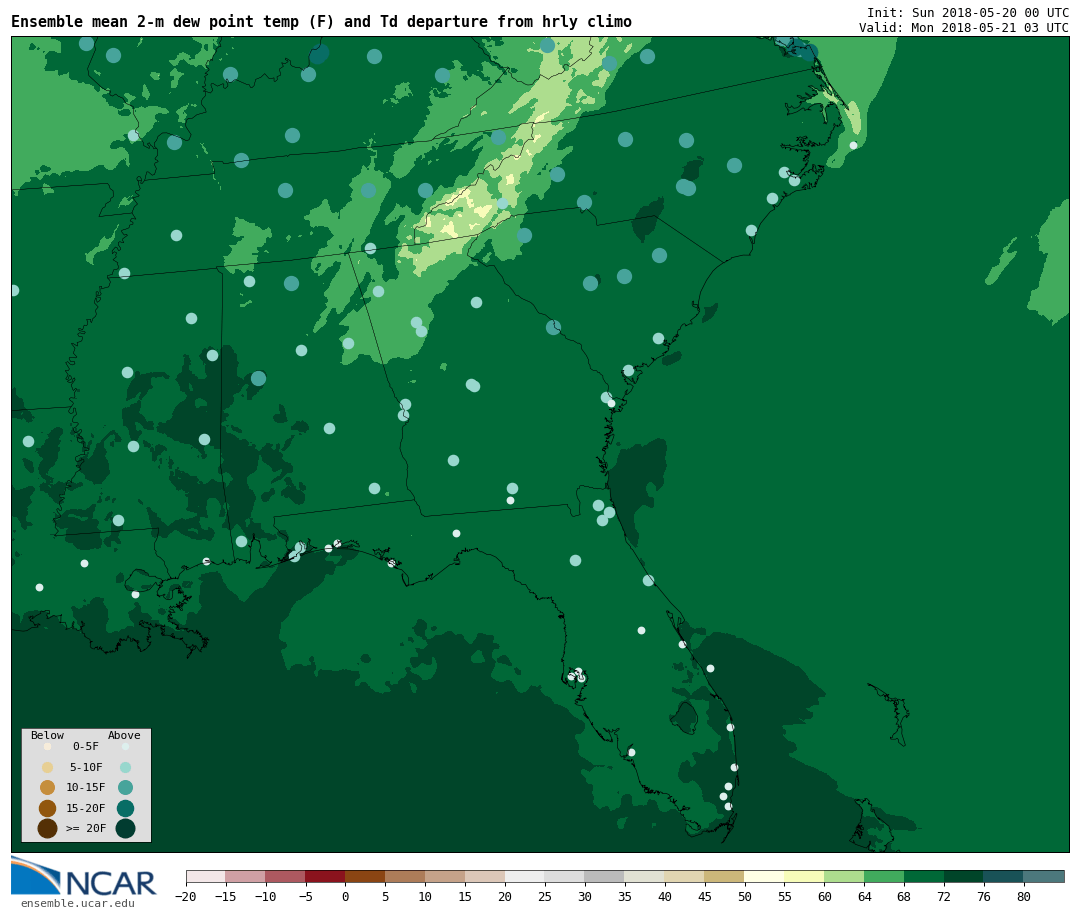Click the Above 0-5F legend dot
The height and width of the screenshot is (915, 1080).
click(x=125, y=746)
